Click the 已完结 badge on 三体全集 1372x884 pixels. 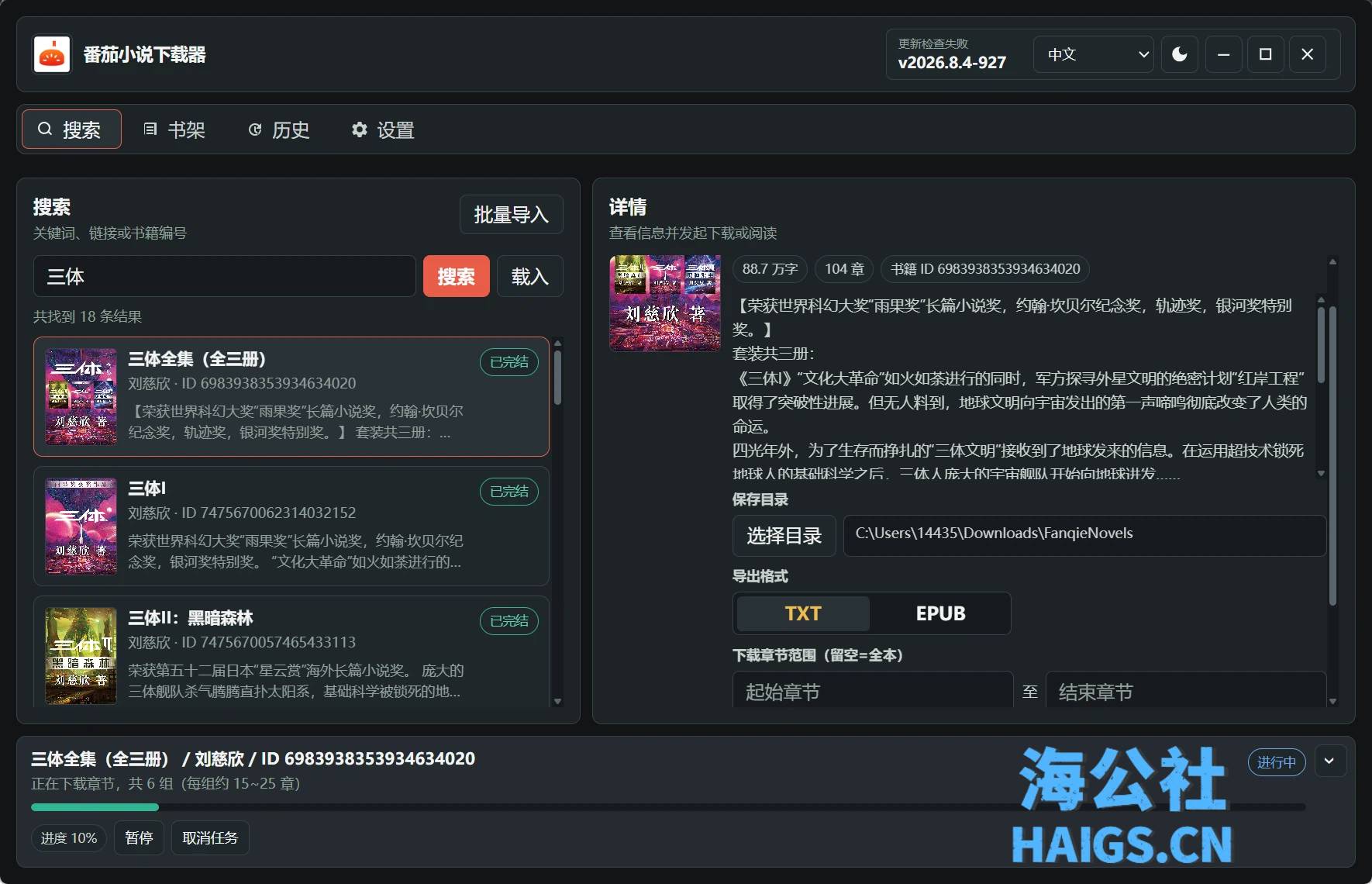click(x=509, y=362)
